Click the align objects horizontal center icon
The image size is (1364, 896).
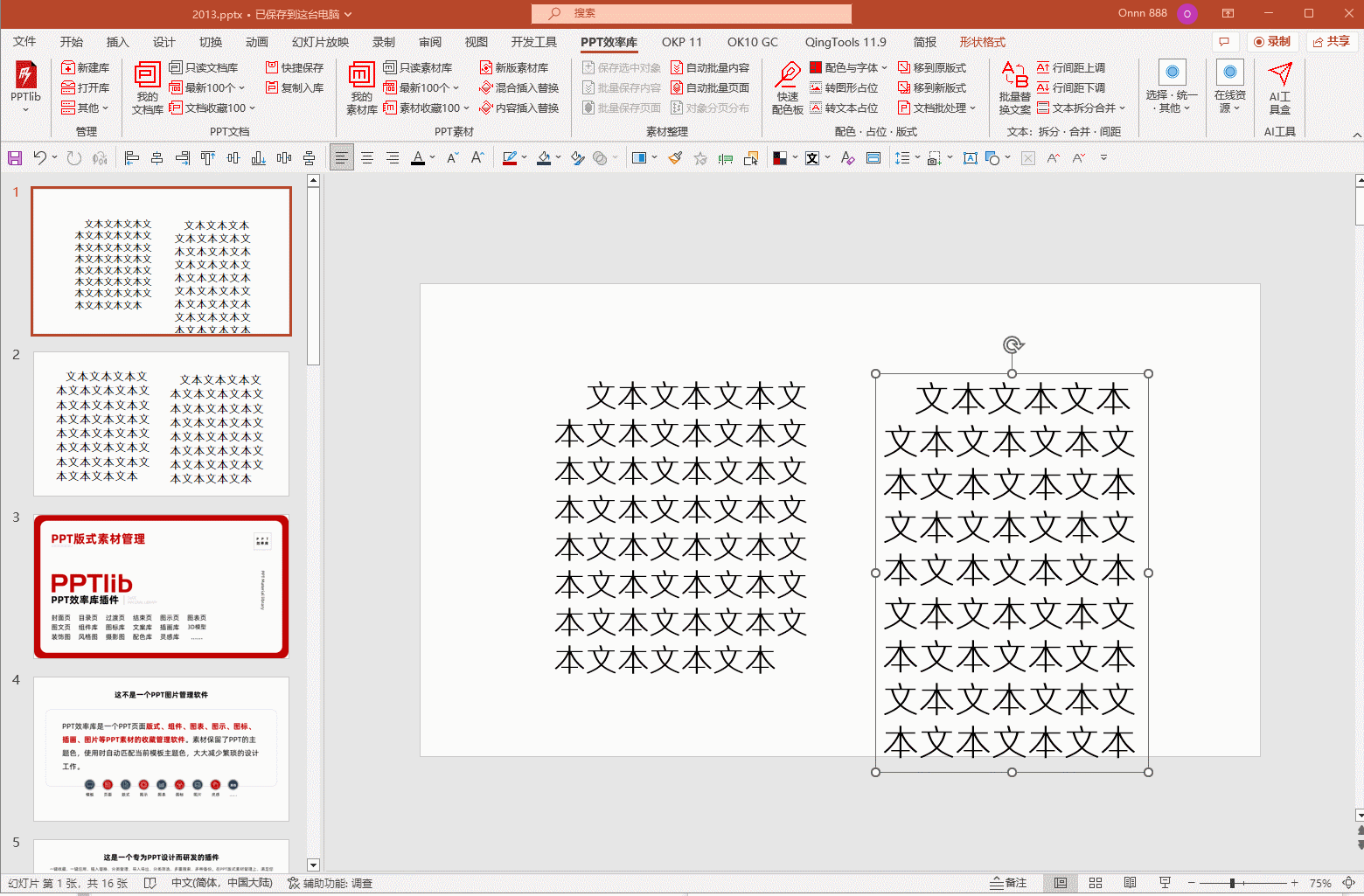click(x=157, y=158)
